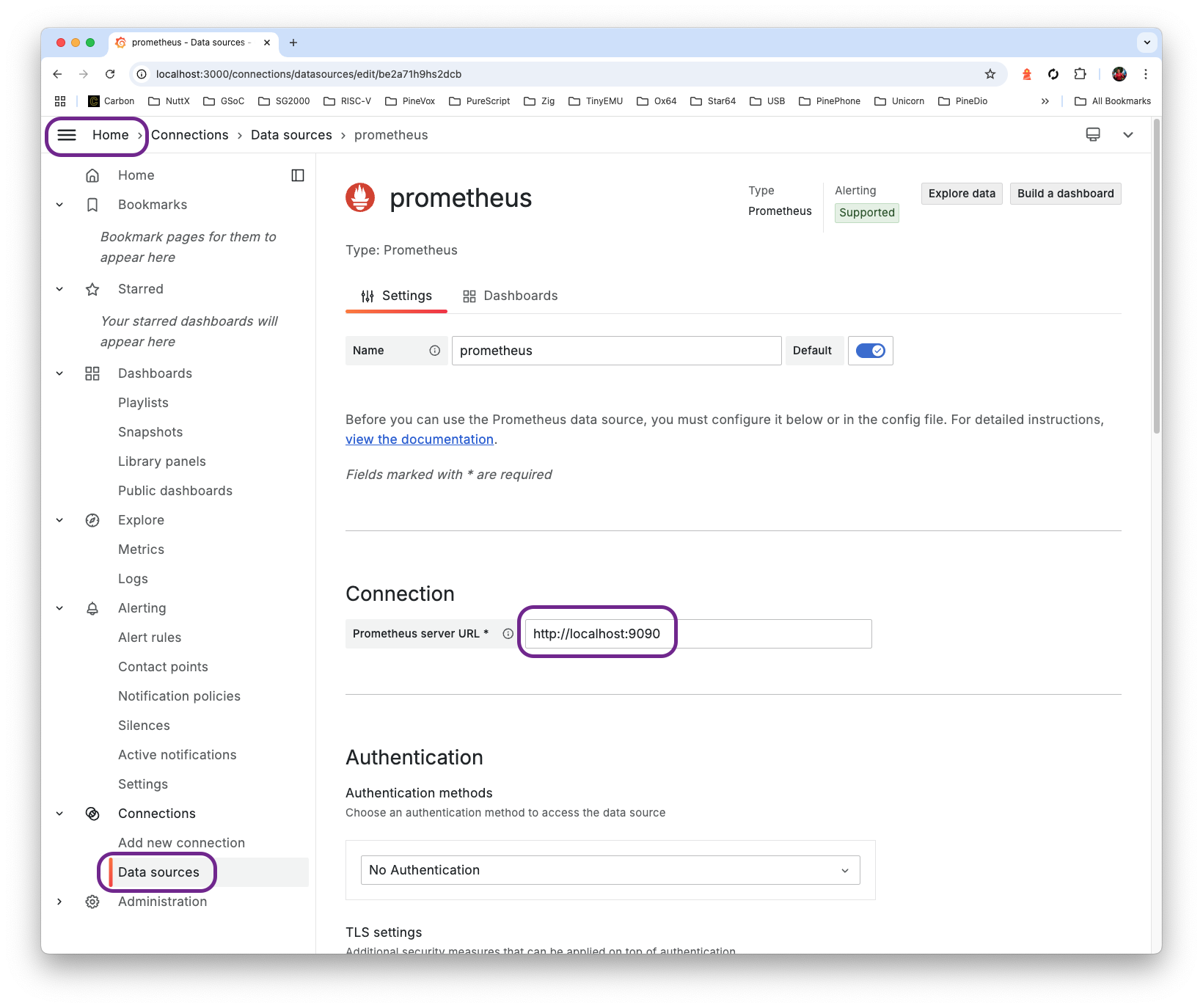Viewport: 1203px width, 1008px height.
Task: Open Active notifications
Action: tap(177, 755)
